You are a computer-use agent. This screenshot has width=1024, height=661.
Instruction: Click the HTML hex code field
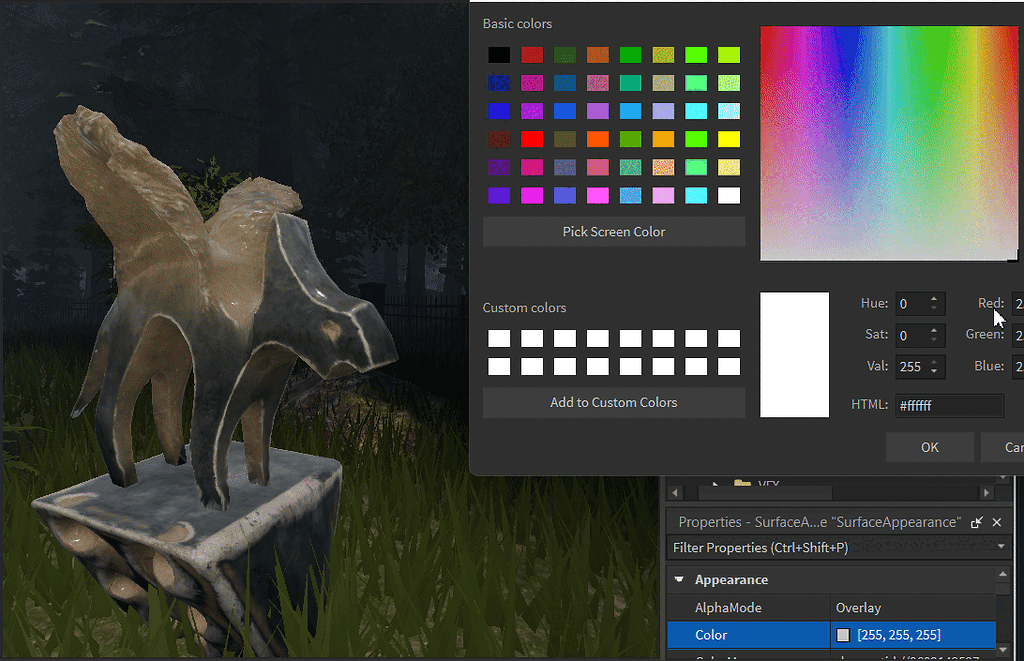[x=950, y=405]
